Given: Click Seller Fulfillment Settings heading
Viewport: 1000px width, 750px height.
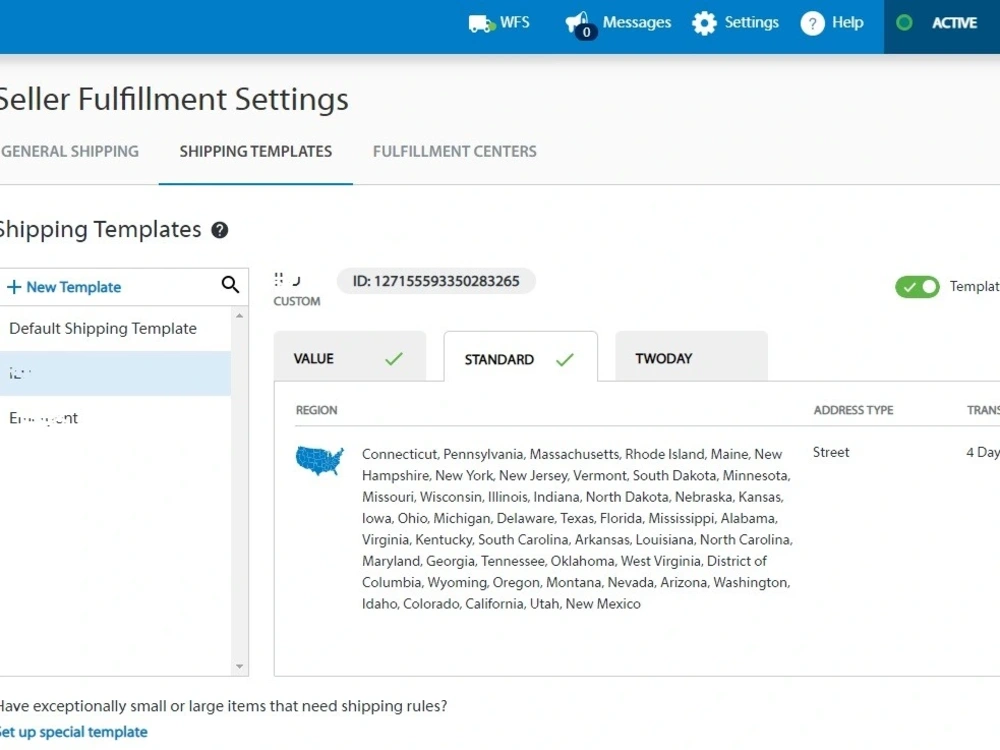Looking at the screenshot, I should coord(173,99).
